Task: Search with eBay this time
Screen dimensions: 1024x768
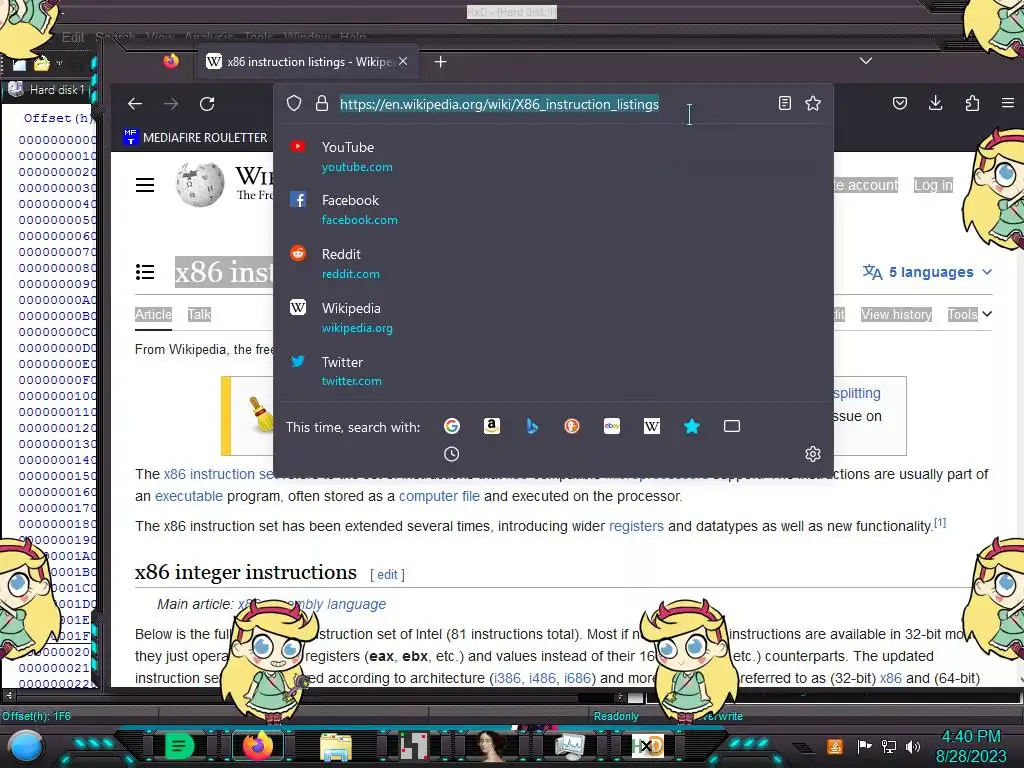Action: point(612,426)
